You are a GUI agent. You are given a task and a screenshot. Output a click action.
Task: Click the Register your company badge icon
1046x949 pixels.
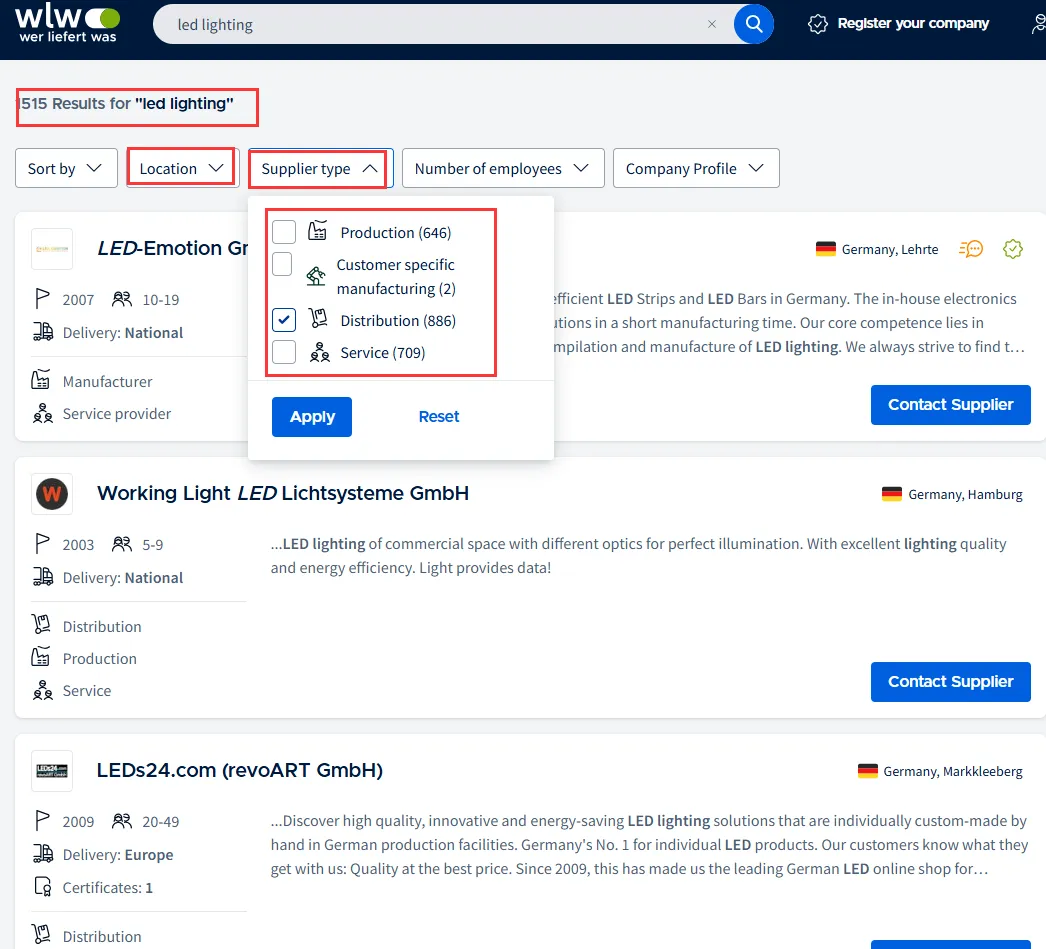(817, 24)
